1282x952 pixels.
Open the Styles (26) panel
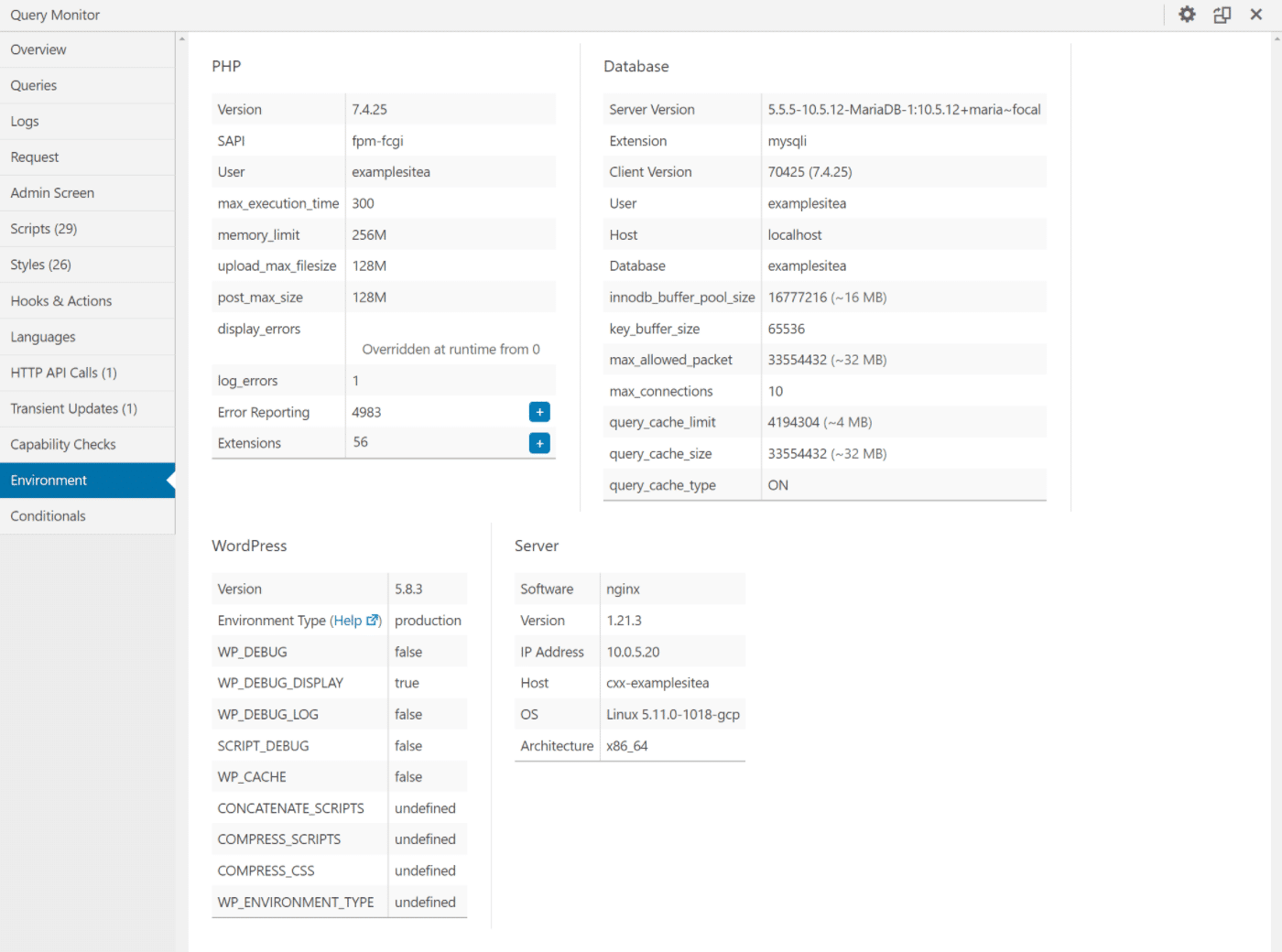point(40,264)
